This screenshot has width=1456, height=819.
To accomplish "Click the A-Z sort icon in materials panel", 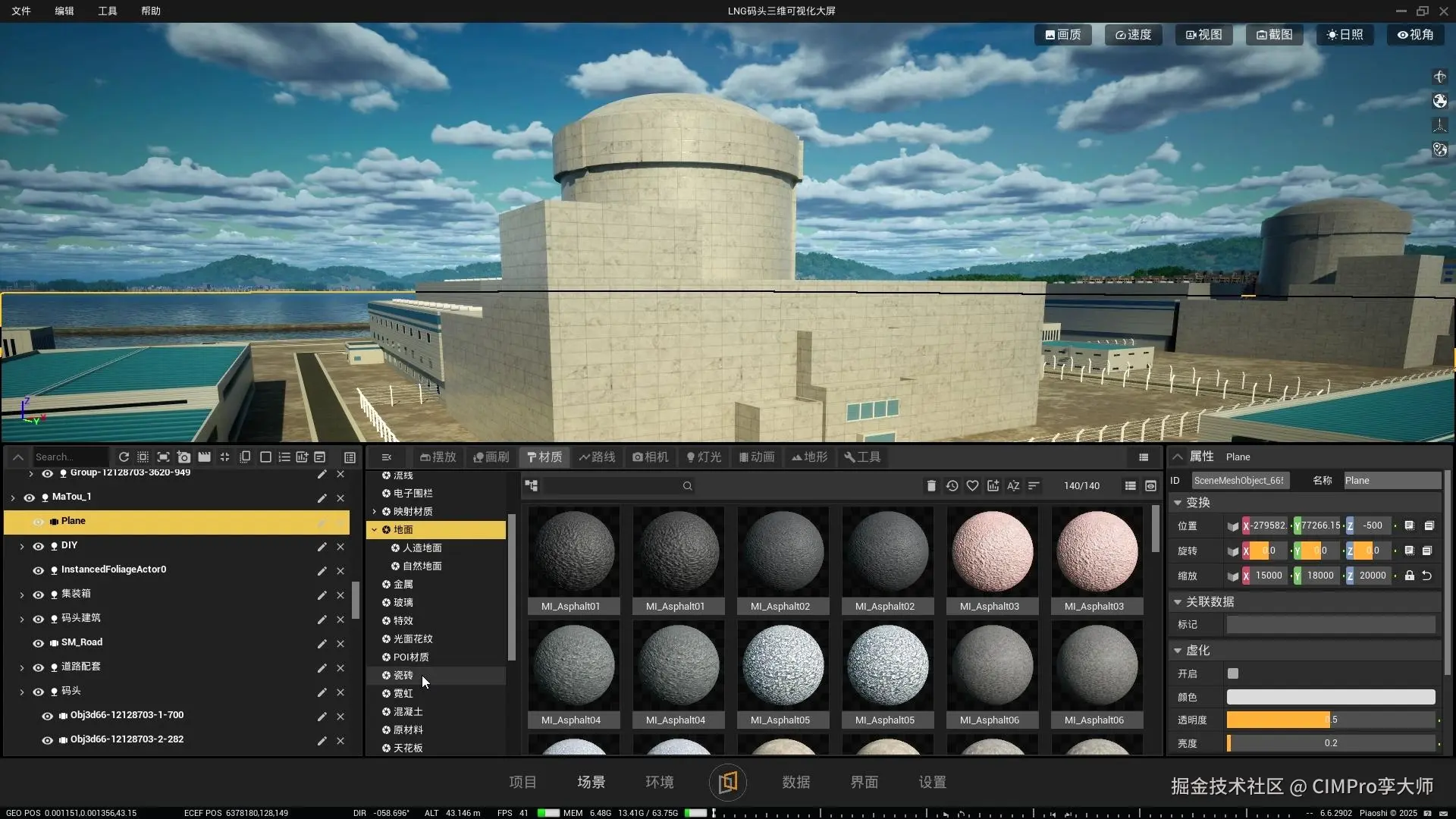I will click(x=1013, y=486).
